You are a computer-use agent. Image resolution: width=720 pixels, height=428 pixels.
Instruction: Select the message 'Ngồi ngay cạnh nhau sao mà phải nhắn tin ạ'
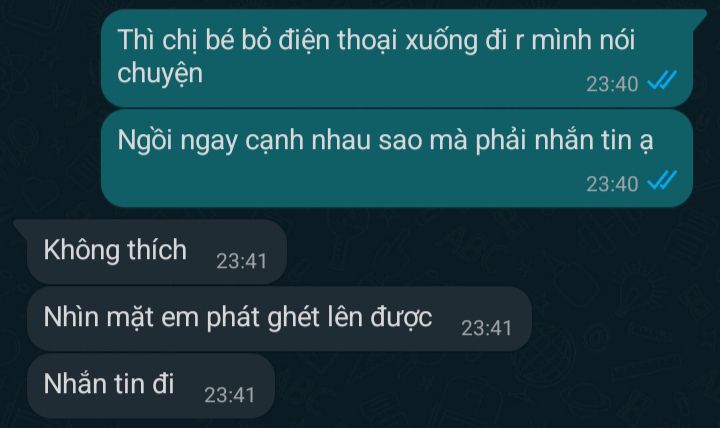click(397, 158)
